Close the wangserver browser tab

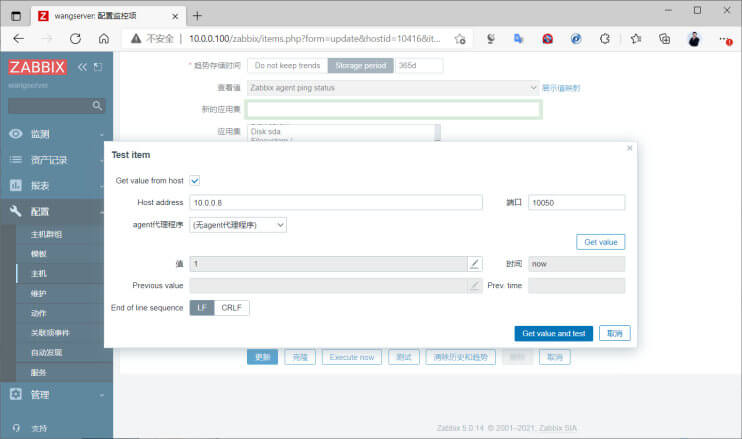175,16
